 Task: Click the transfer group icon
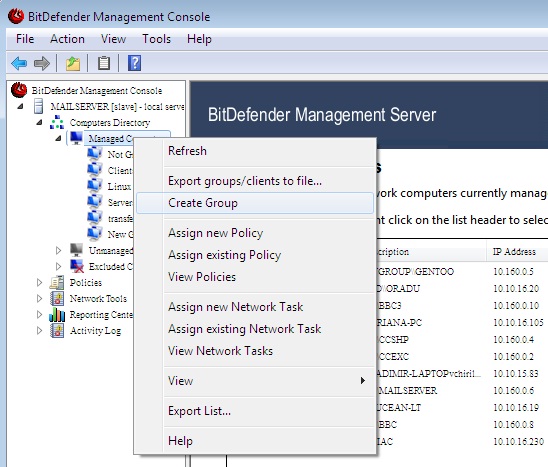pos(95,218)
